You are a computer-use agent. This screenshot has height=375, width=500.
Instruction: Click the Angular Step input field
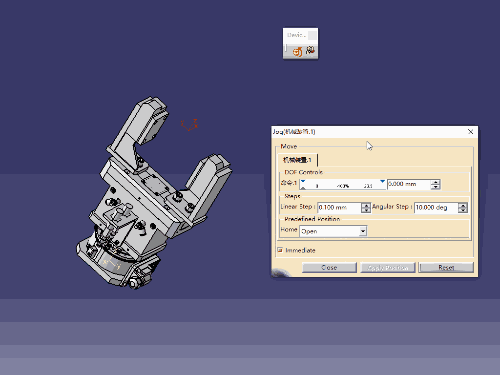point(436,207)
